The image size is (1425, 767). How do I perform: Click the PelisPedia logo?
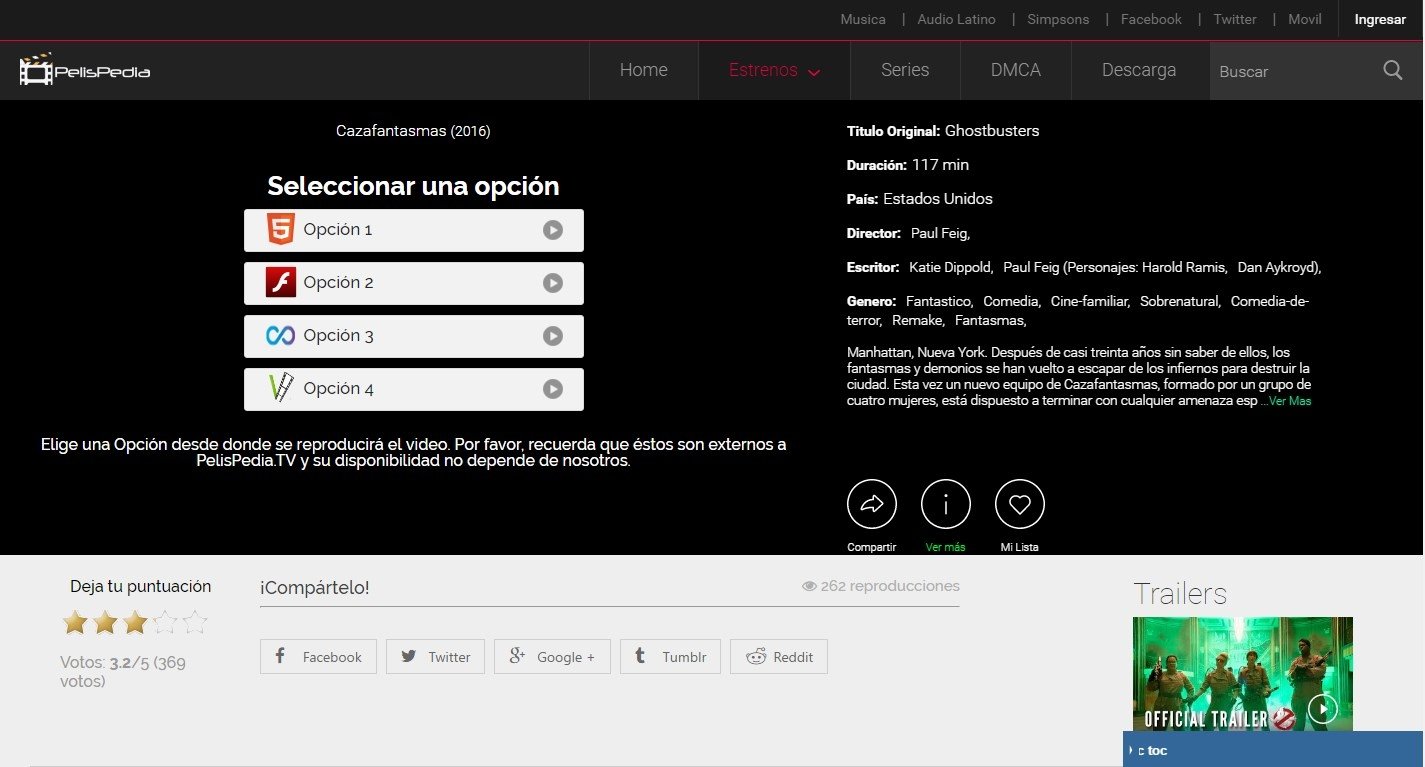pos(85,70)
